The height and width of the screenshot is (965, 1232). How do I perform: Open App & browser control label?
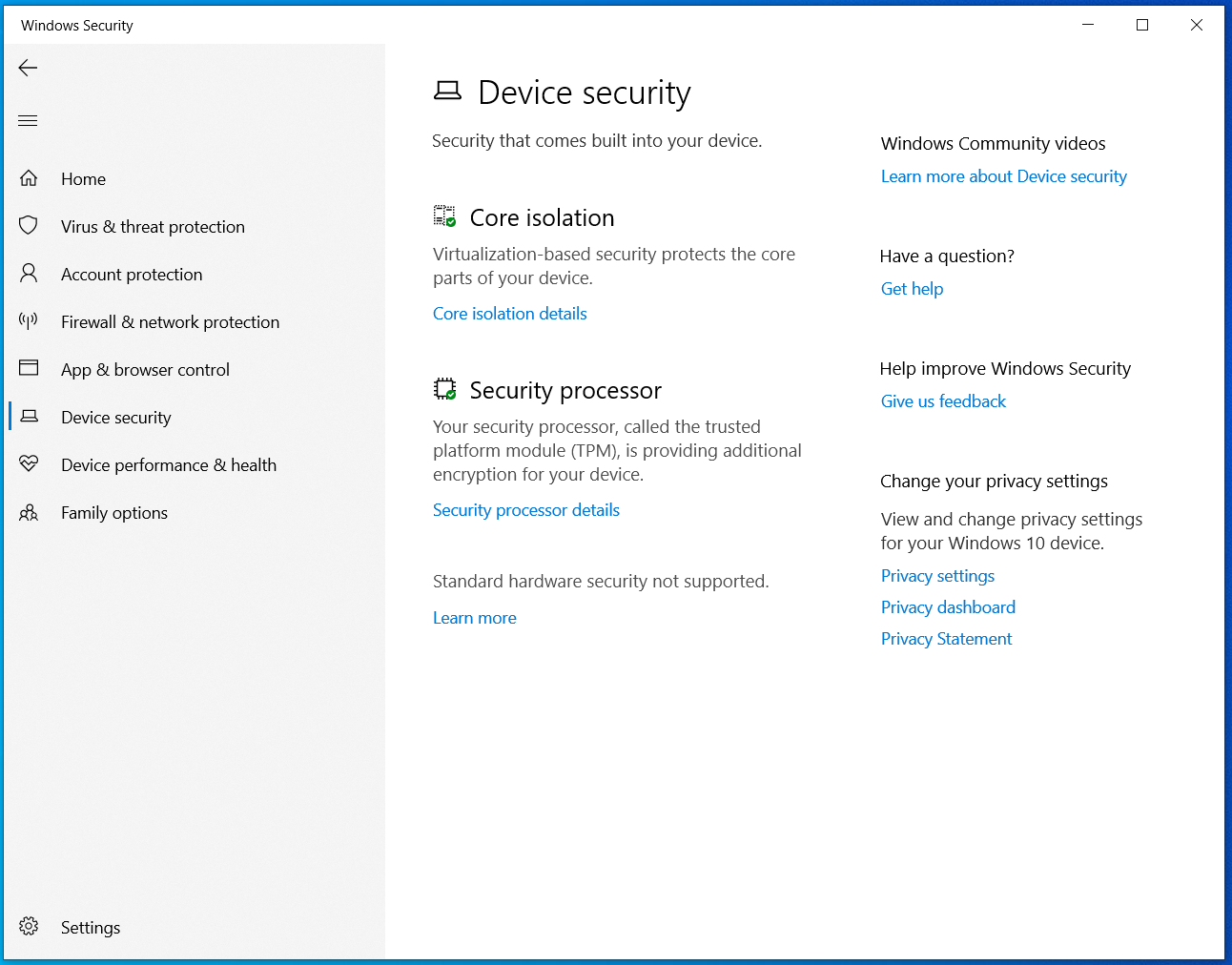pos(145,370)
